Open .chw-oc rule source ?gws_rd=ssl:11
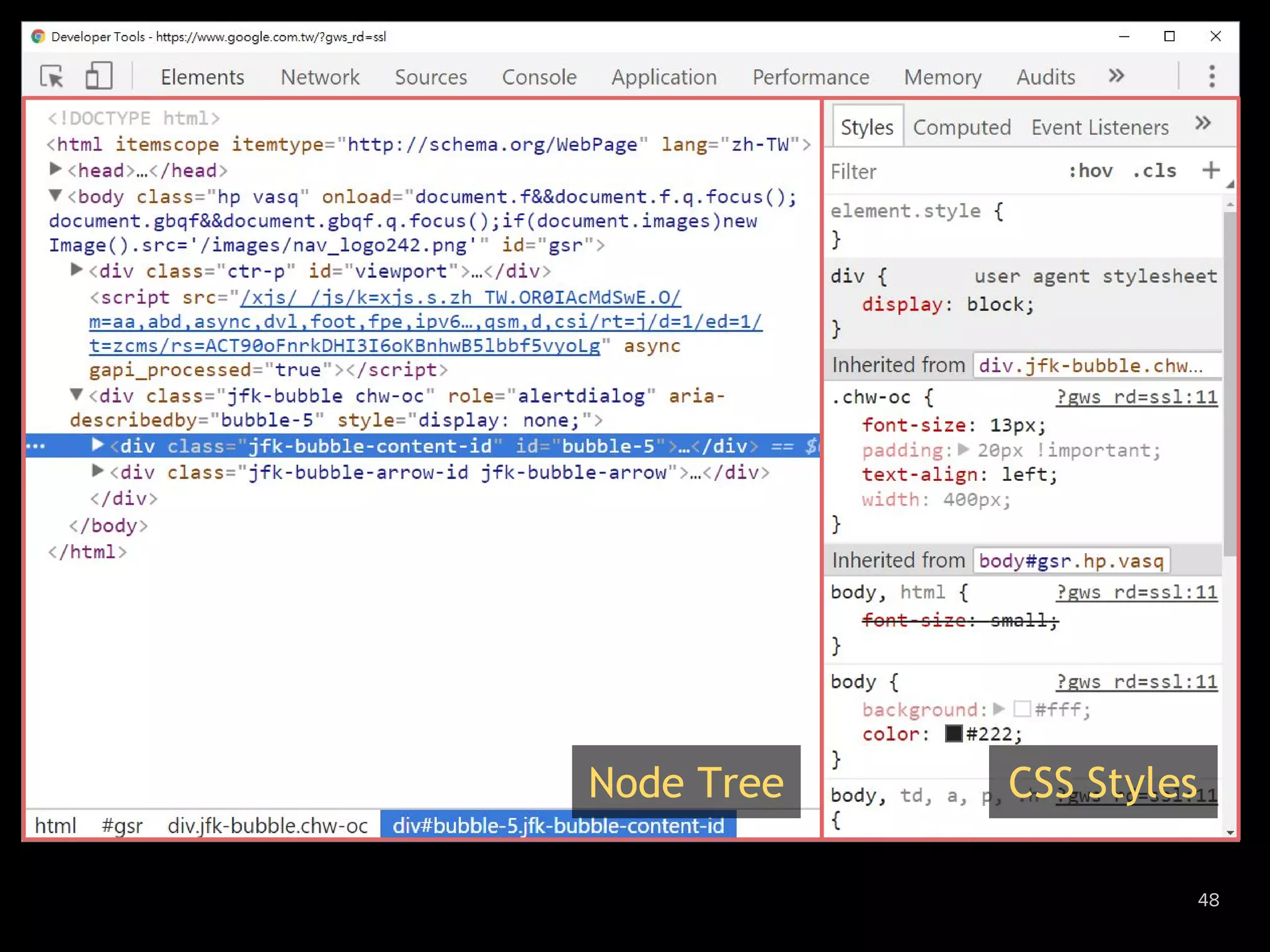The image size is (1270, 952). tap(1137, 397)
